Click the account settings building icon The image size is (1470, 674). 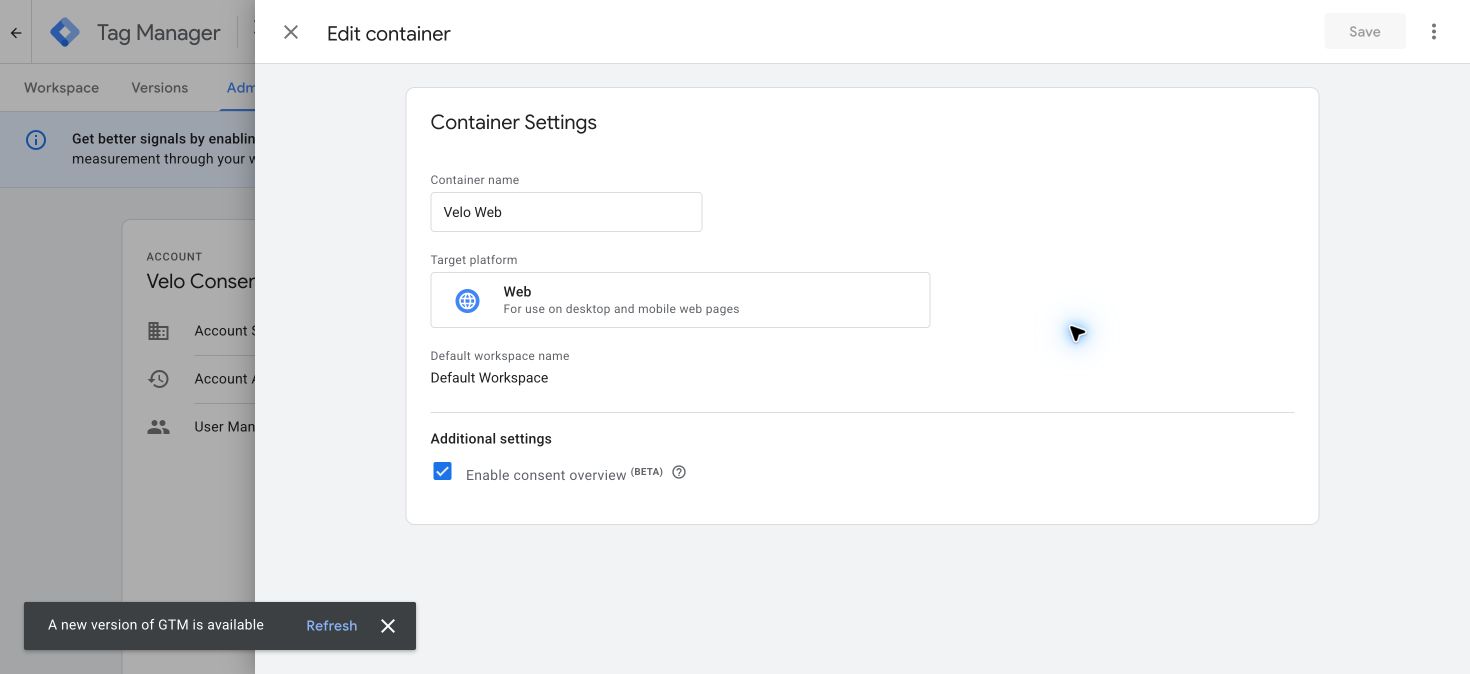pyautogui.click(x=158, y=331)
